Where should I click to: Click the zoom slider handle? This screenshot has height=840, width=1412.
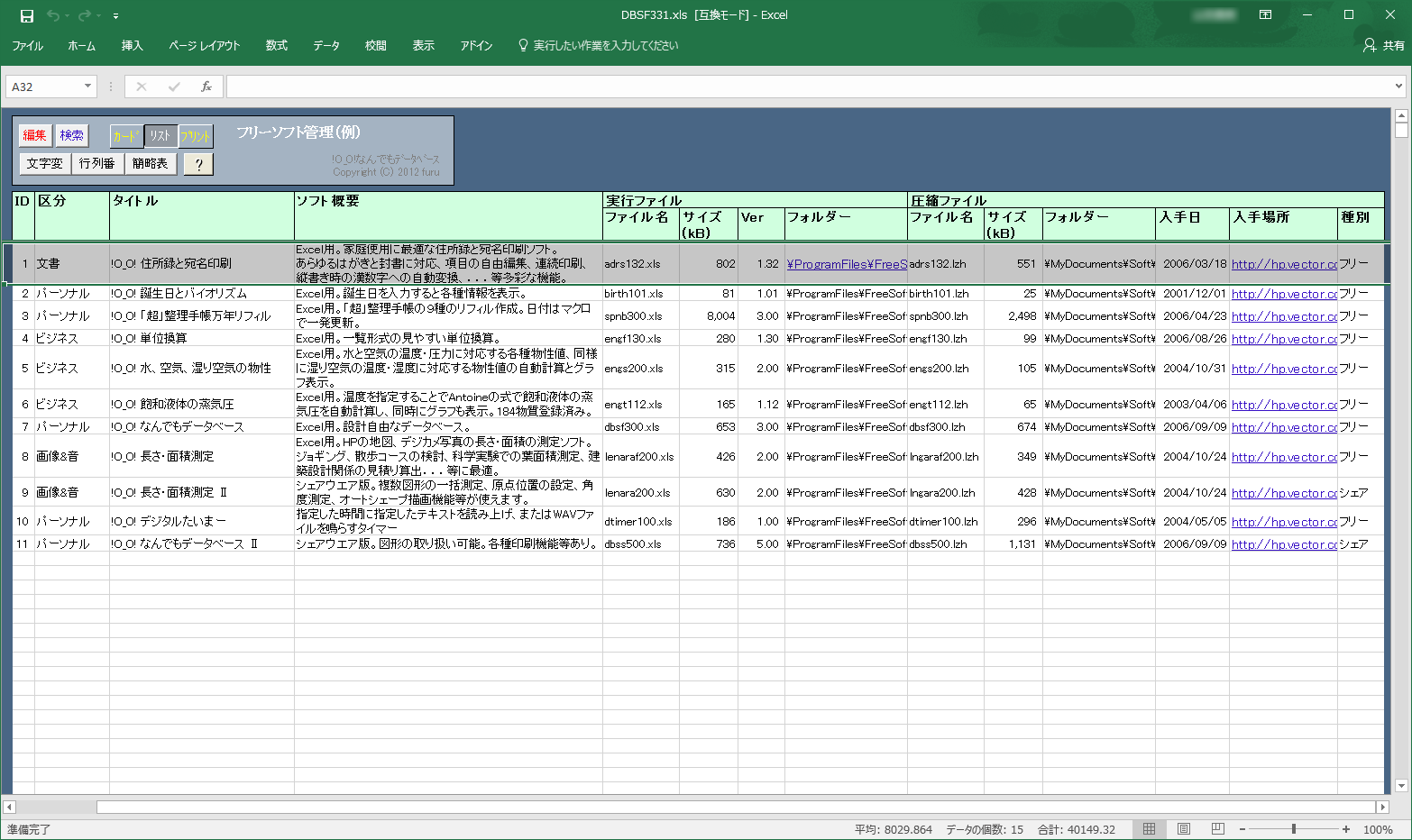[1294, 829]
